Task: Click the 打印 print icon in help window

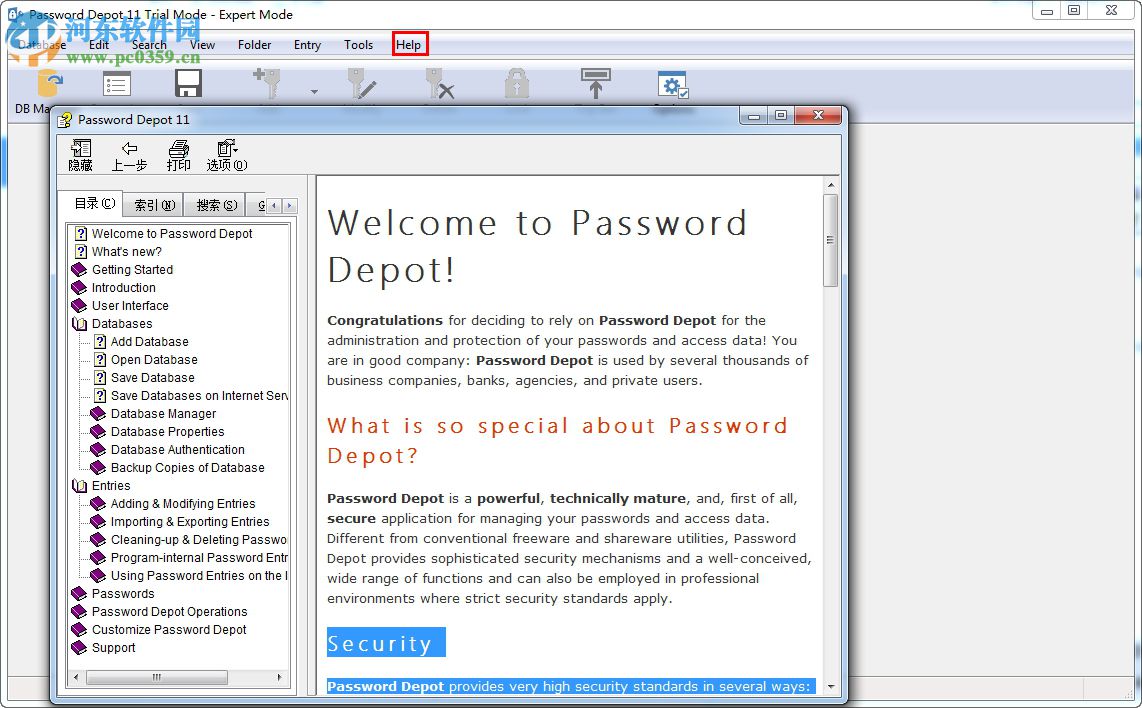Action: [x=178, y=155]
